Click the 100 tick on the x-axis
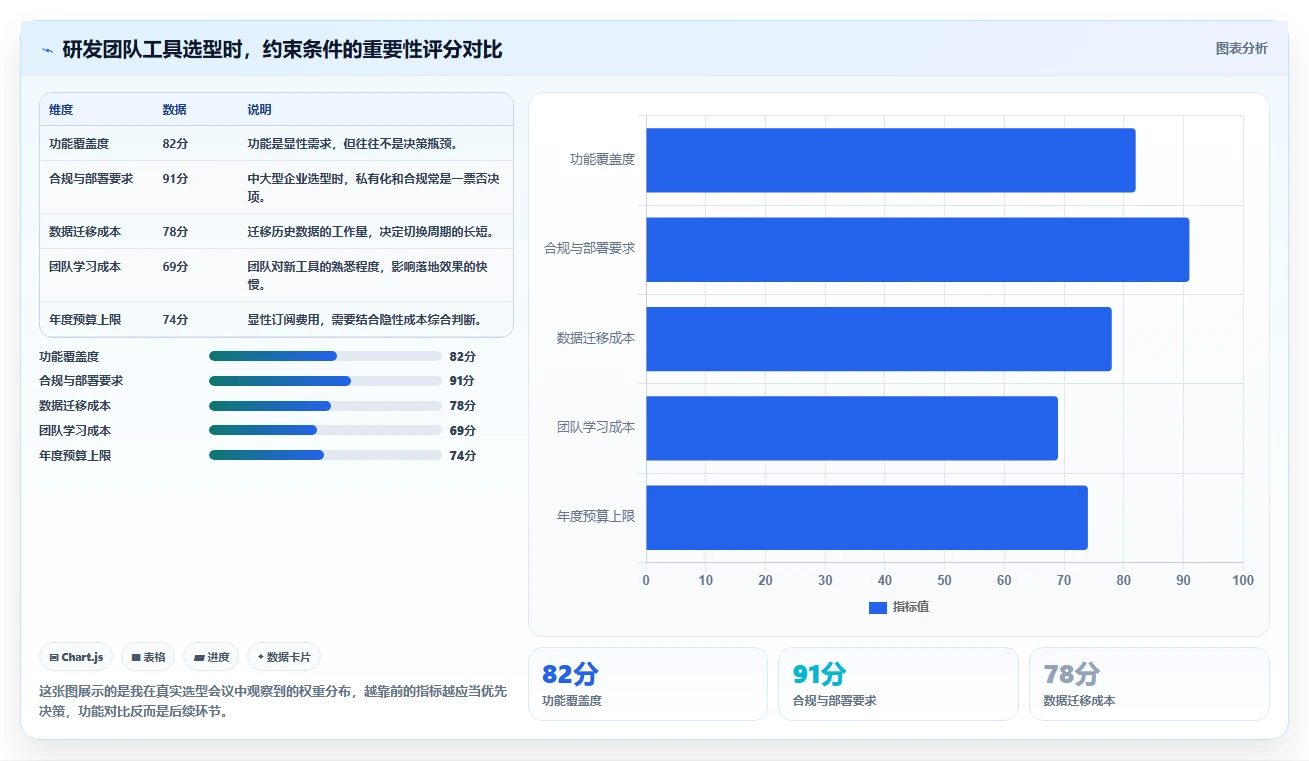This screenshot has height=761, width=1309. pyautogui.click(x=1243, y=580)
